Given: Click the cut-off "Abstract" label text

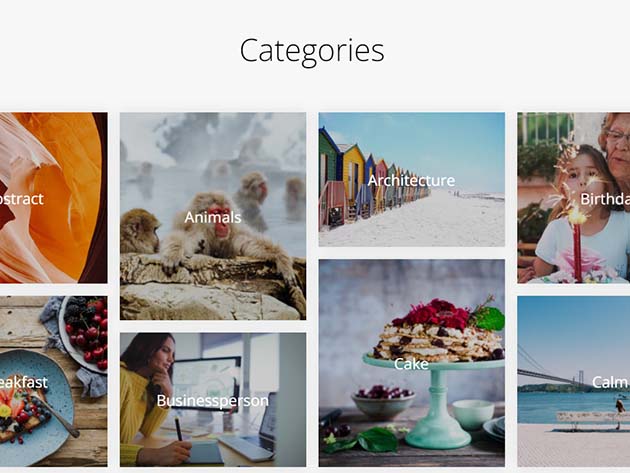Looking at the screenshot, I should coord(22,199).
